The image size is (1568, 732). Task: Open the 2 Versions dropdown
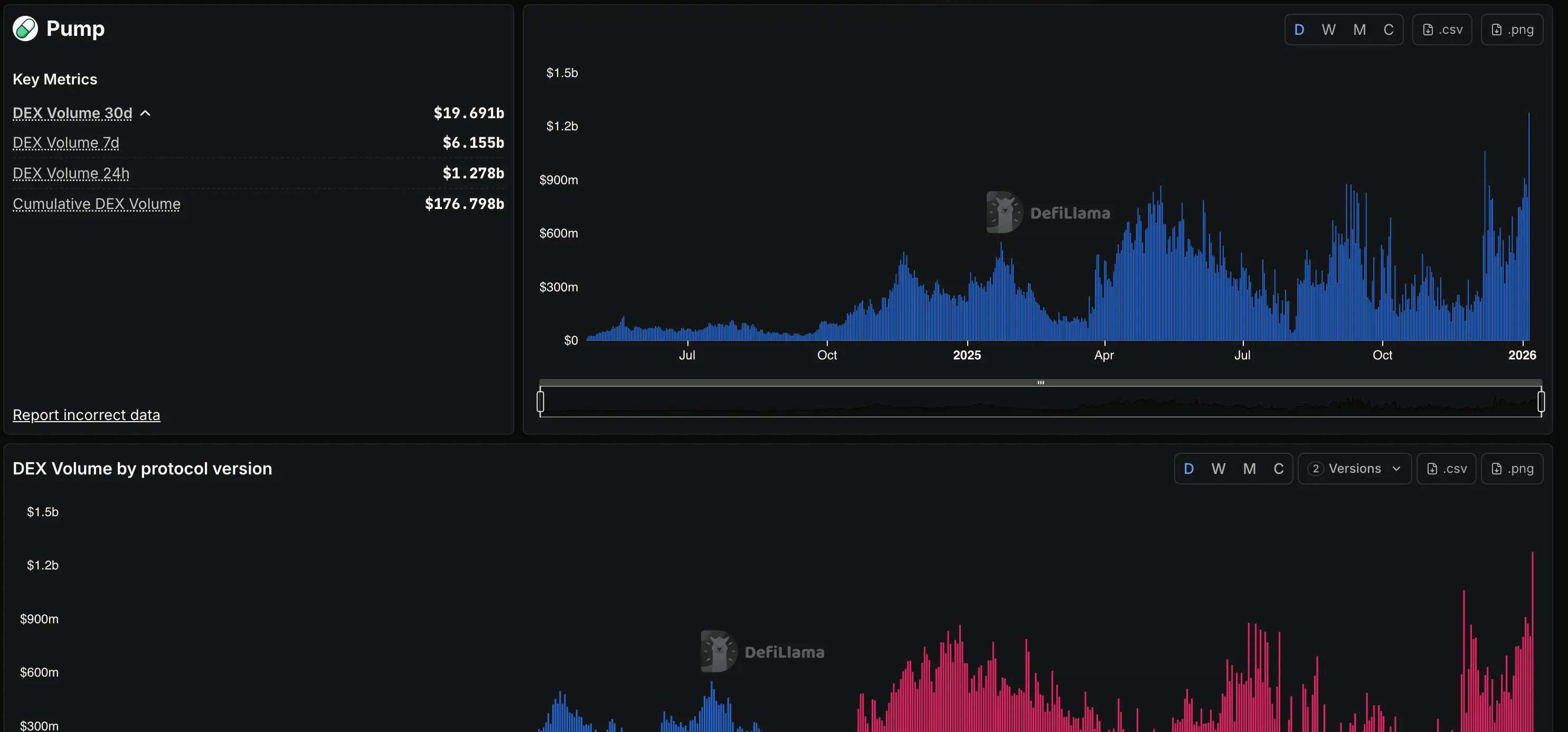pyautogui.click(x=1354, y=469)
